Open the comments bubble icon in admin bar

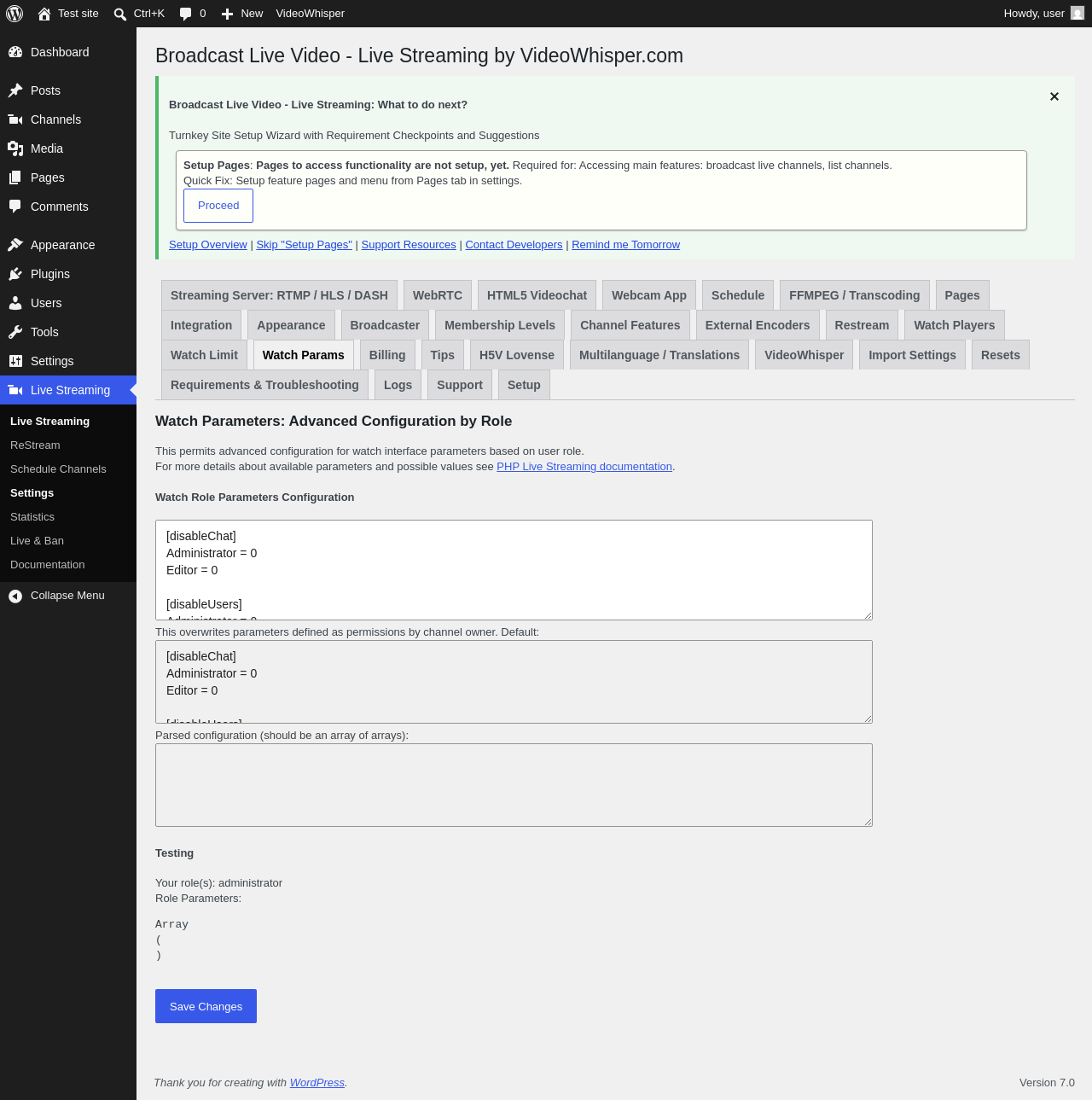(x=185, y=14)
